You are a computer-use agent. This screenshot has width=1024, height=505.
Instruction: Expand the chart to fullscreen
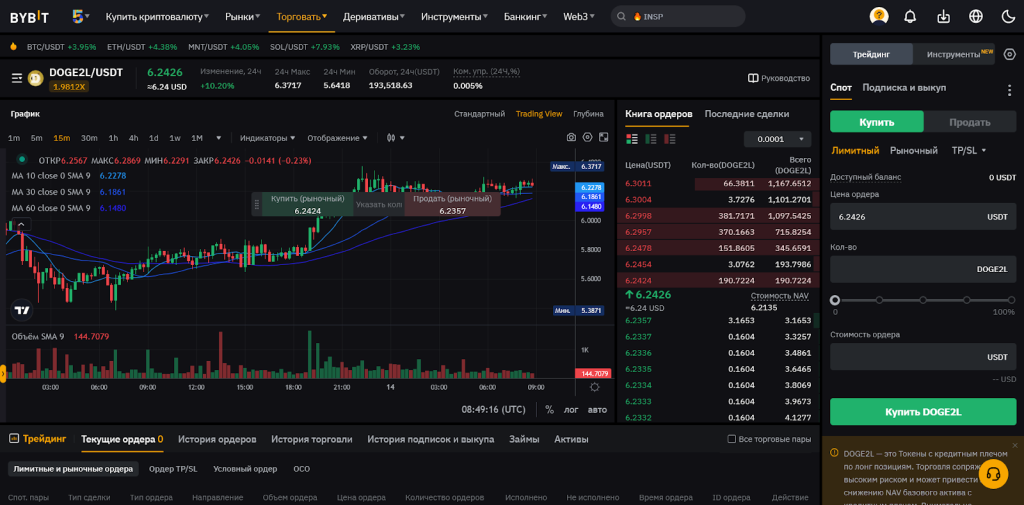(603, 137)
